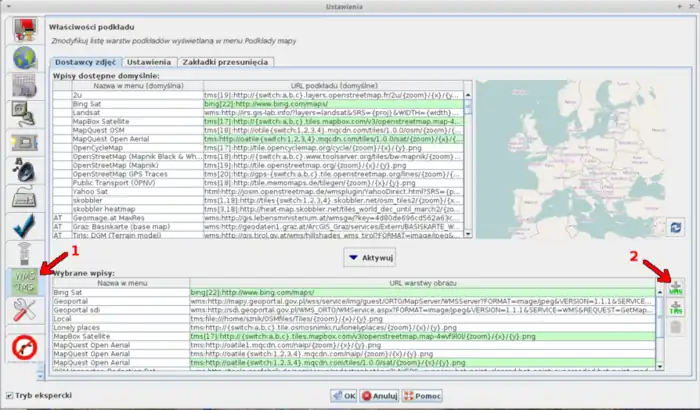This screenshot has width=700, height=410.
Task: Click the add WMS entry icon
Action: click(675, 289)
